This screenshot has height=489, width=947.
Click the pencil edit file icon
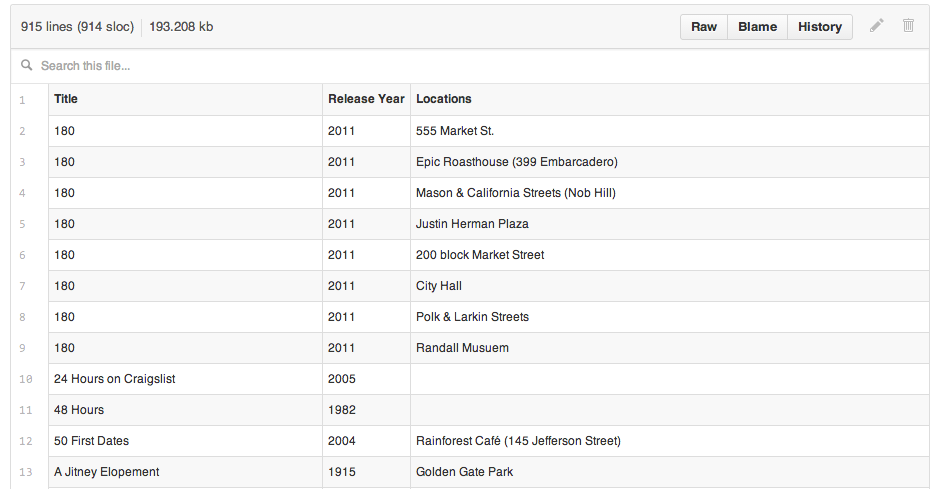(877, 26)
